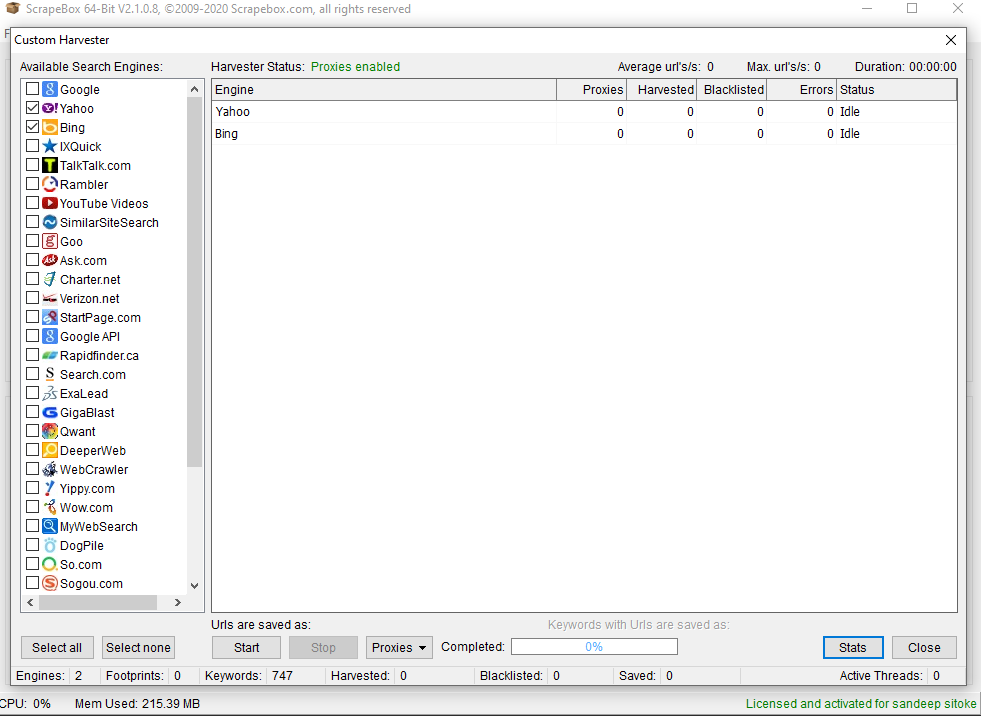This screenshot has width=981, height=716.
Task: Click the Google API icon
Action: point(50,336)
